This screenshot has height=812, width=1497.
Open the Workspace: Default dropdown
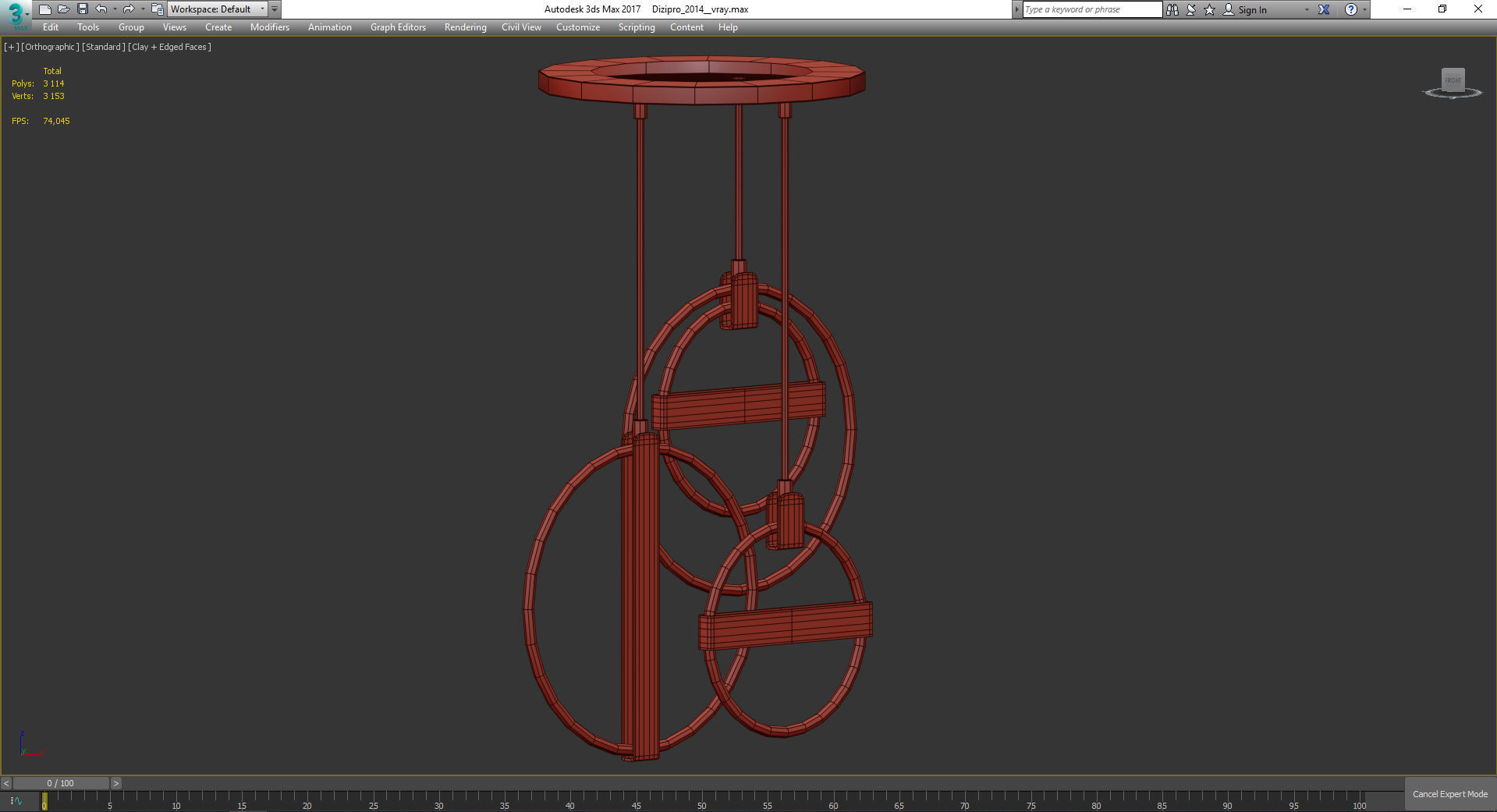click(218, 9)
